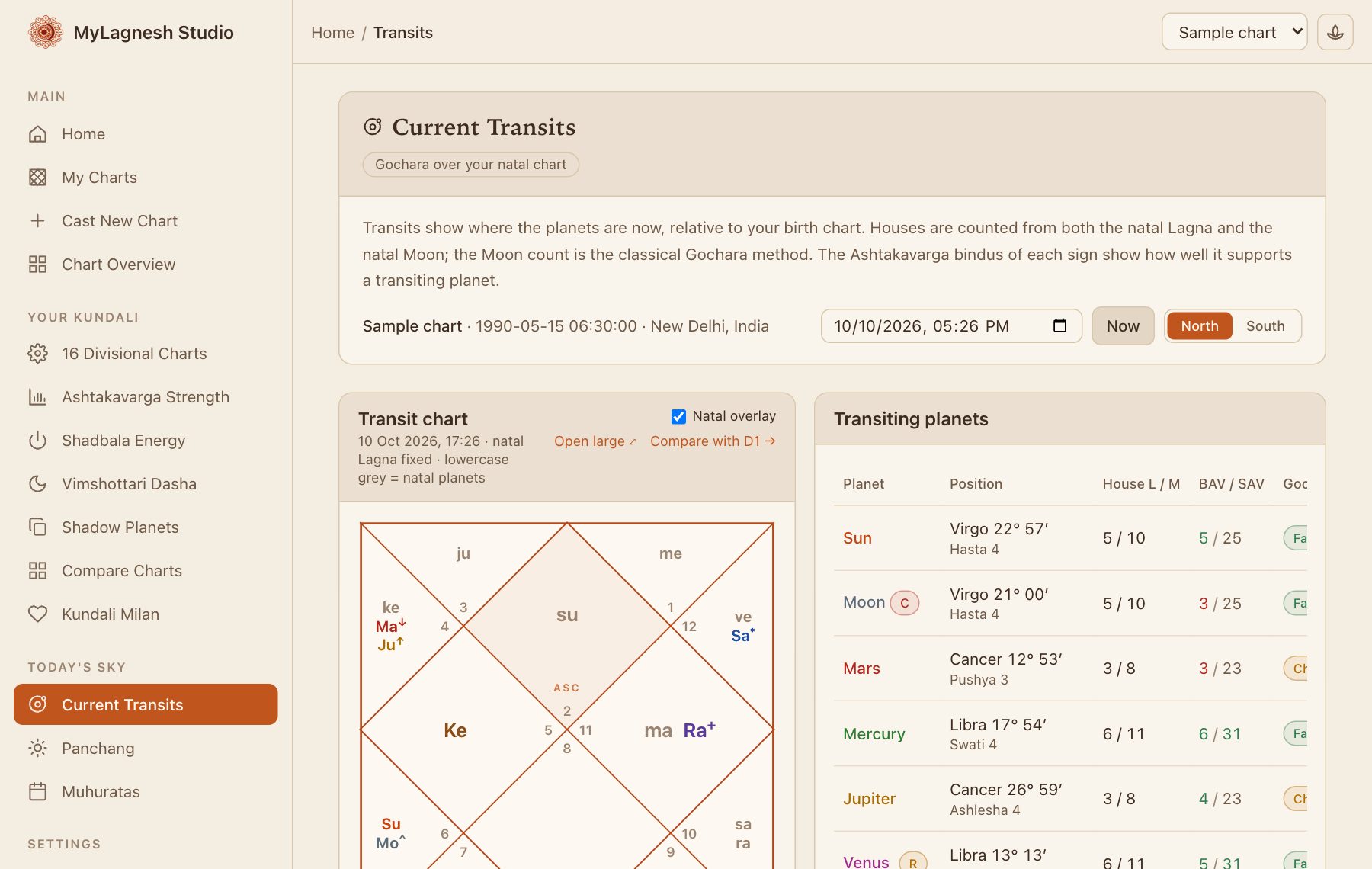Viewport: 1372px width, 869px height.
Task: Click Mercury's 6 / 31 BAV value
Action: tap(1220, 734)
